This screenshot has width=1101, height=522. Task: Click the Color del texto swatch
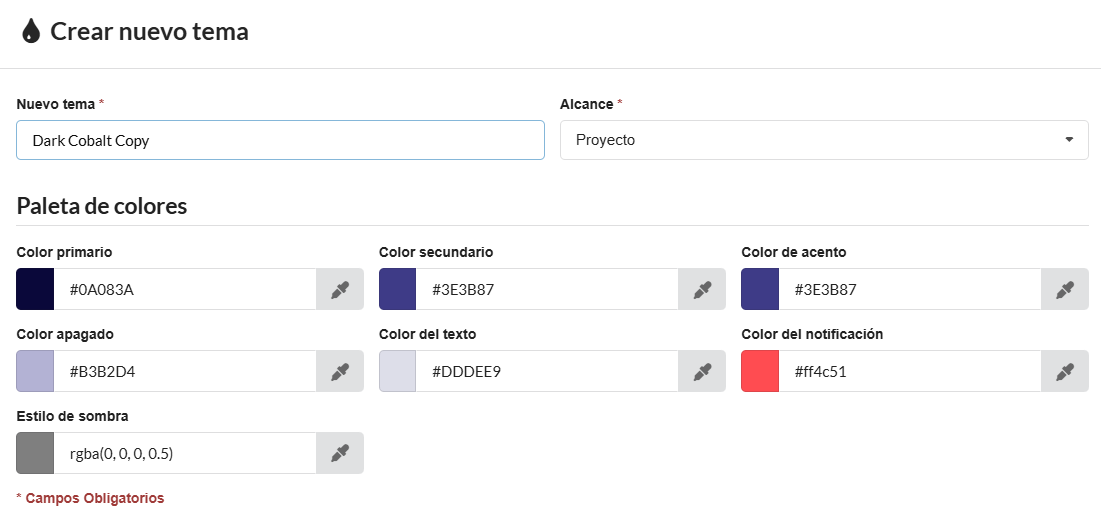point(397,371)
